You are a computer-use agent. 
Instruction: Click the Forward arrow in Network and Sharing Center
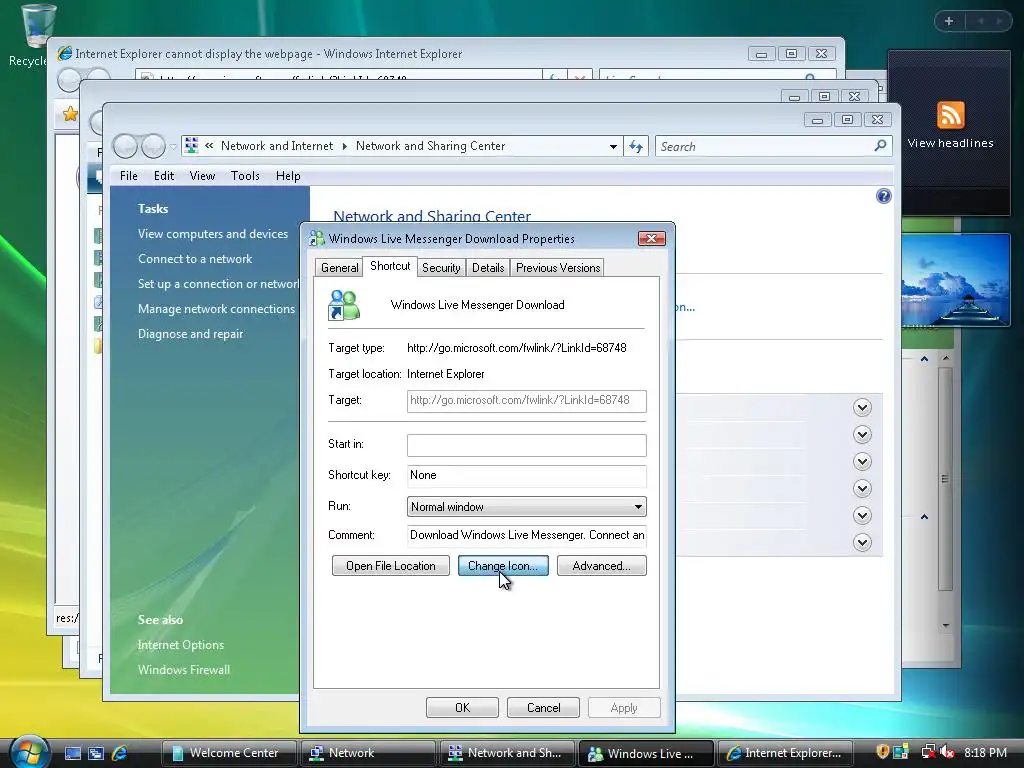click(153, 146)
